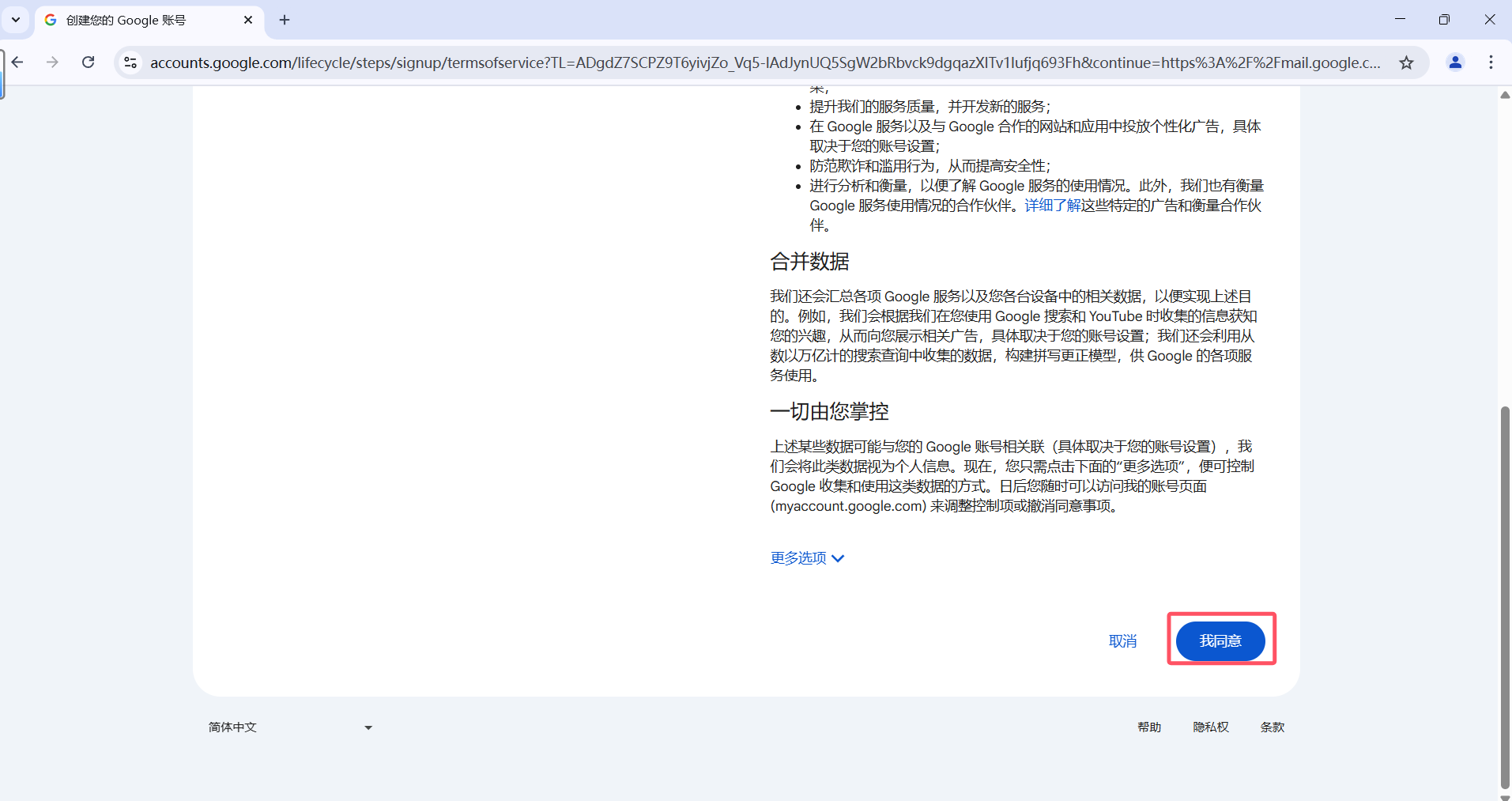Click the address bar URL
The image size is (1512, 801).
[x=765, y=62]
